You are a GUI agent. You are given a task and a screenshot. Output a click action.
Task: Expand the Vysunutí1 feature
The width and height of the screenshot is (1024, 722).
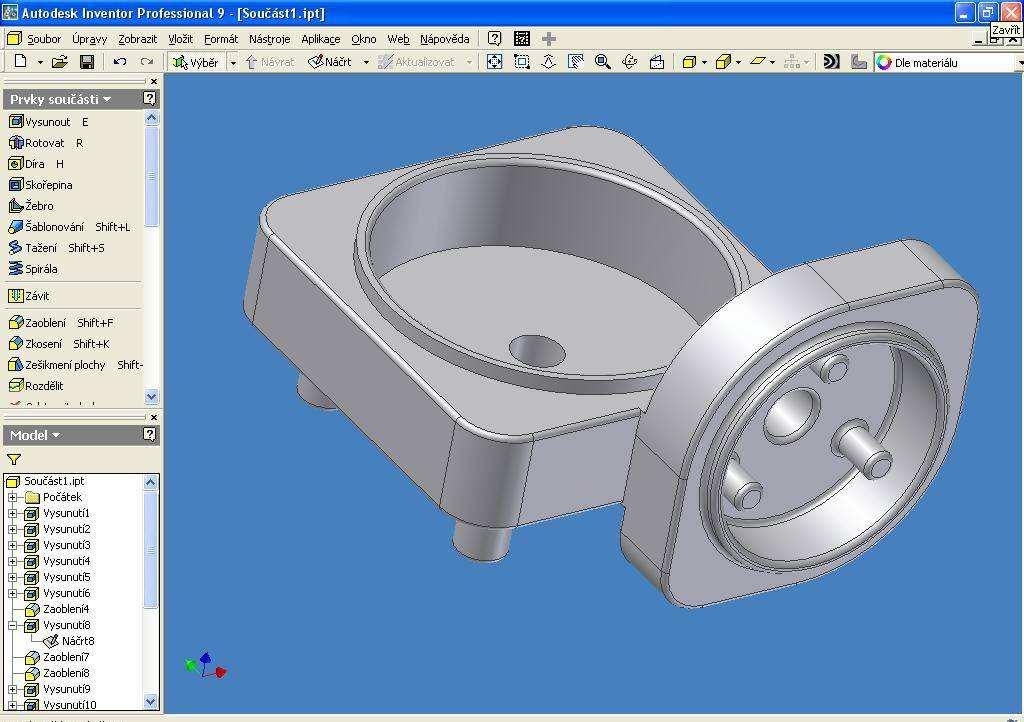tap(12, 513)
